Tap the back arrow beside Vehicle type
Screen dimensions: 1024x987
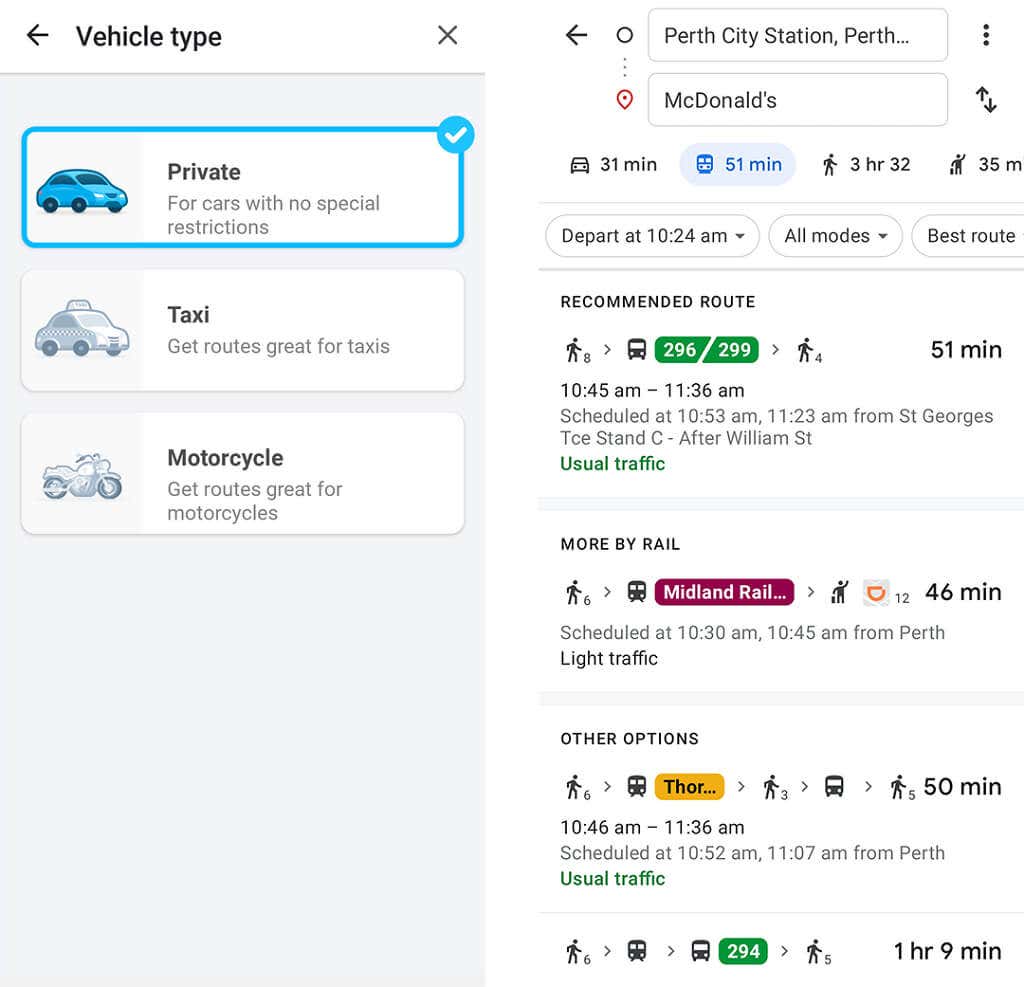click(x=38, y=36)
